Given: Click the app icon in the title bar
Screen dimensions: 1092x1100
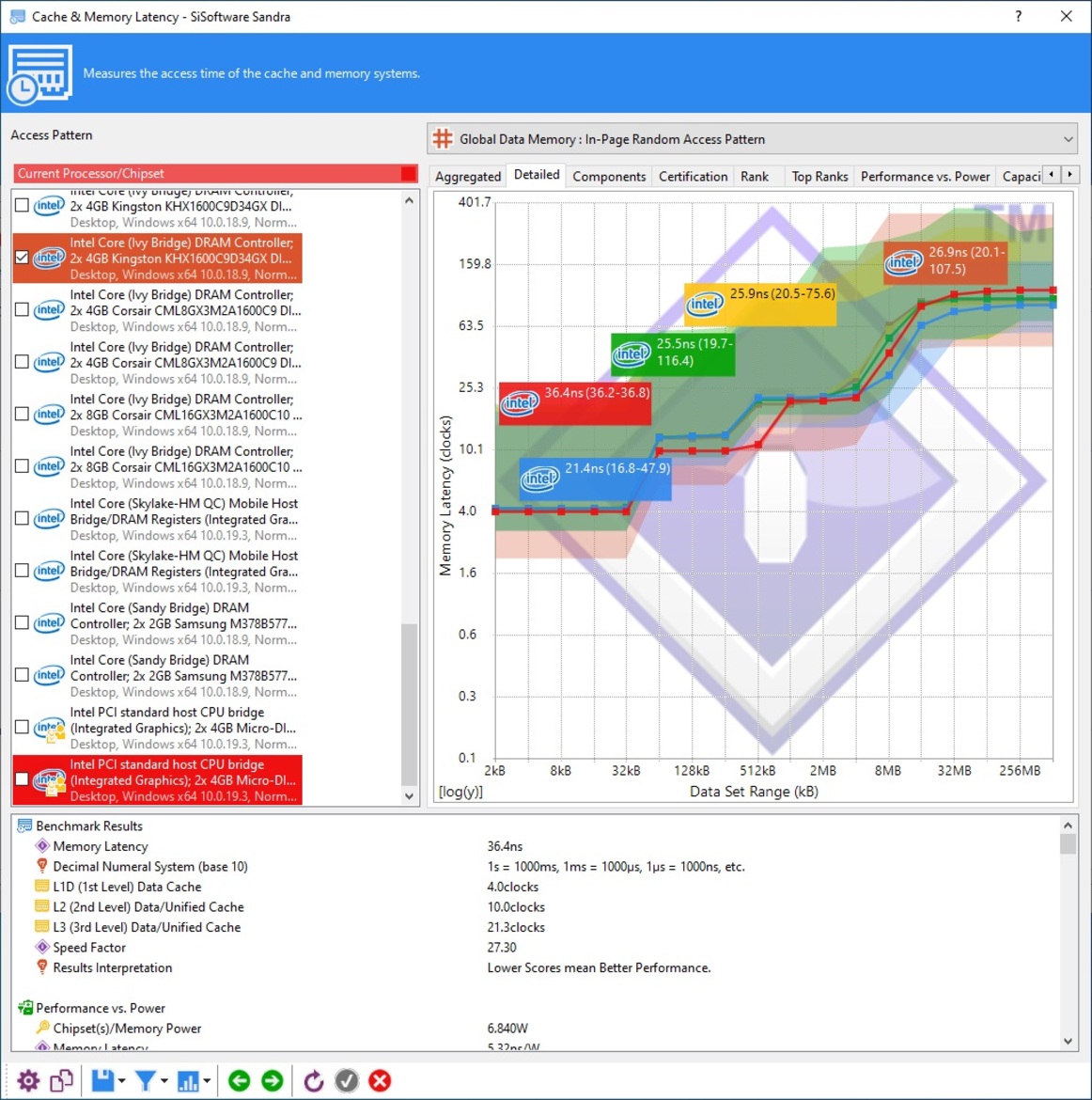Looking at the screenshot, I should pos(18,16).
